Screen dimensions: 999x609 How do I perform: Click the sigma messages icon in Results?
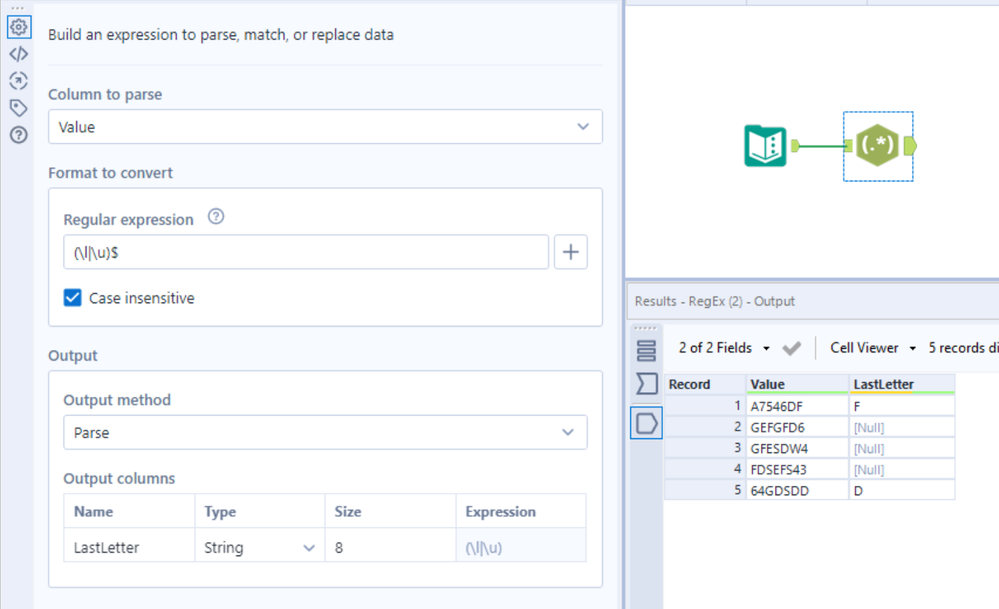coord(646,383)
